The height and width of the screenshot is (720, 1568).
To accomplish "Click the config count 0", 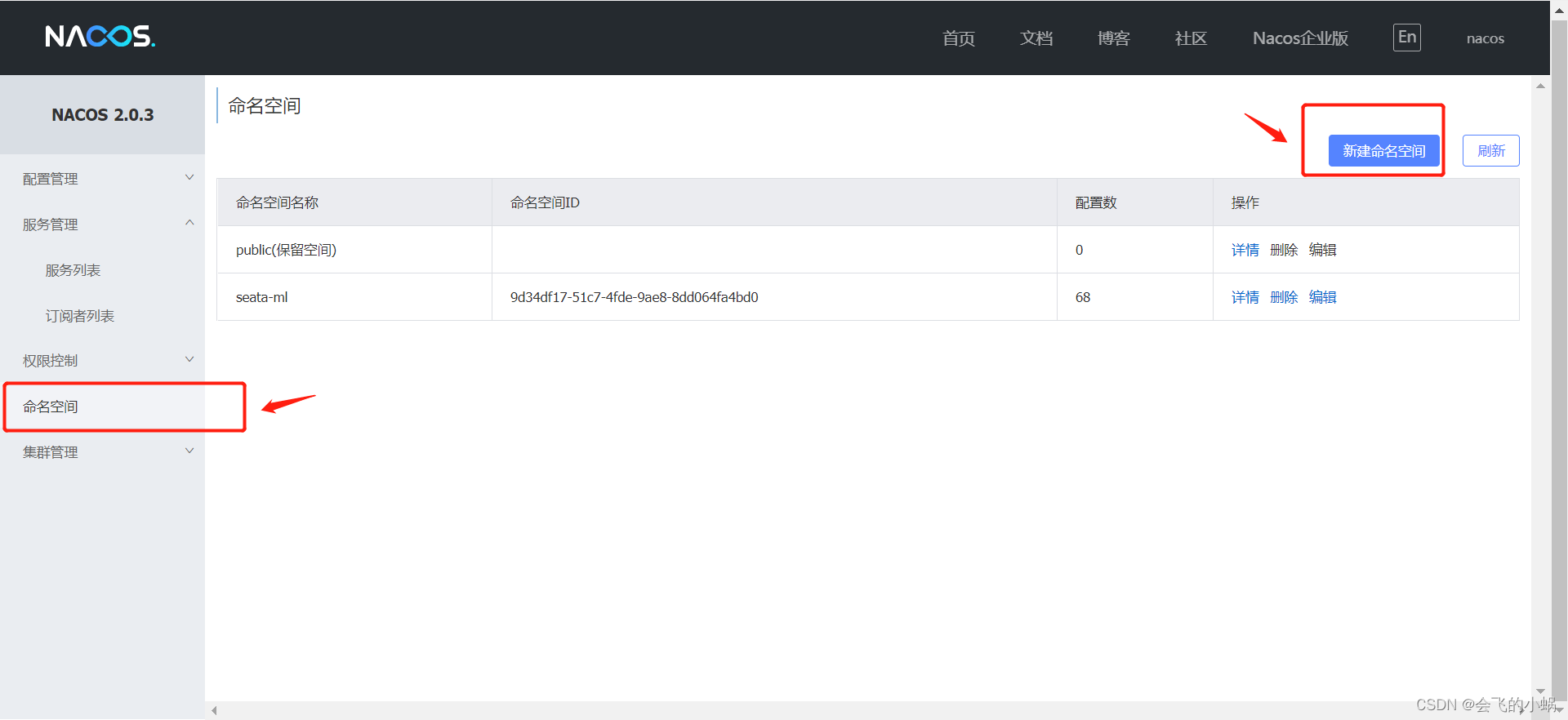I will pyautogui.click(x=1079, y=250).
